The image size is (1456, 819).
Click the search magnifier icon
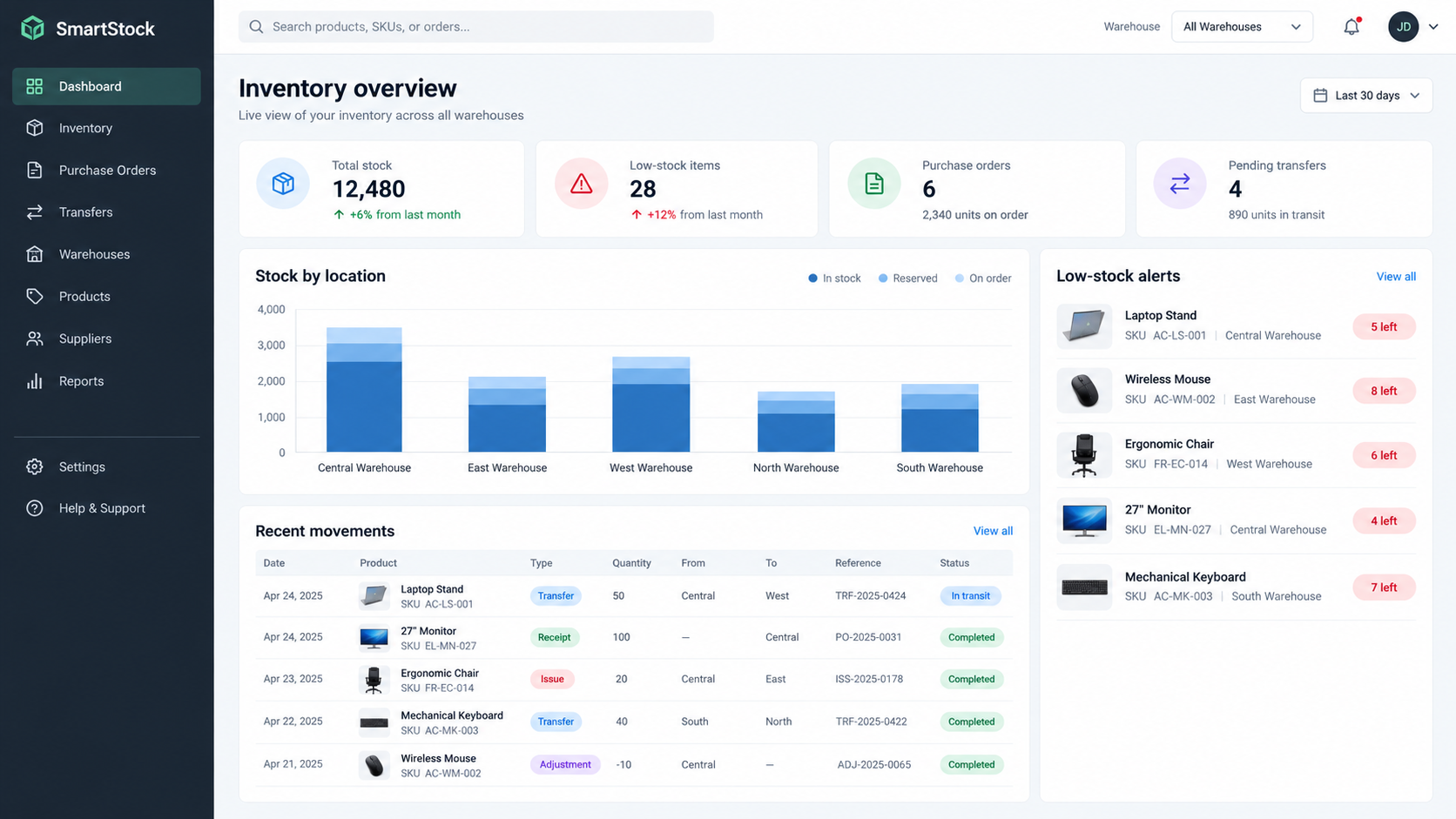point(256,27)
